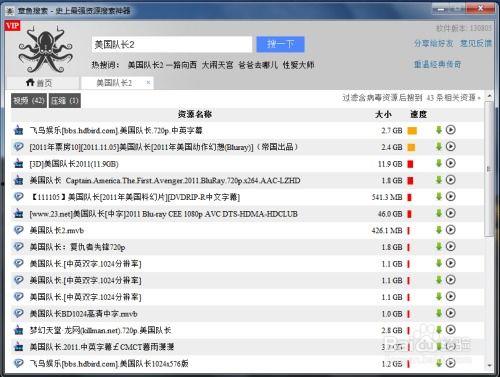Click source icon of HDCLUB 46.0 GB row
The width and height of the screenshot is (500, 377).
pyautogui.click(x=19, y=214)
